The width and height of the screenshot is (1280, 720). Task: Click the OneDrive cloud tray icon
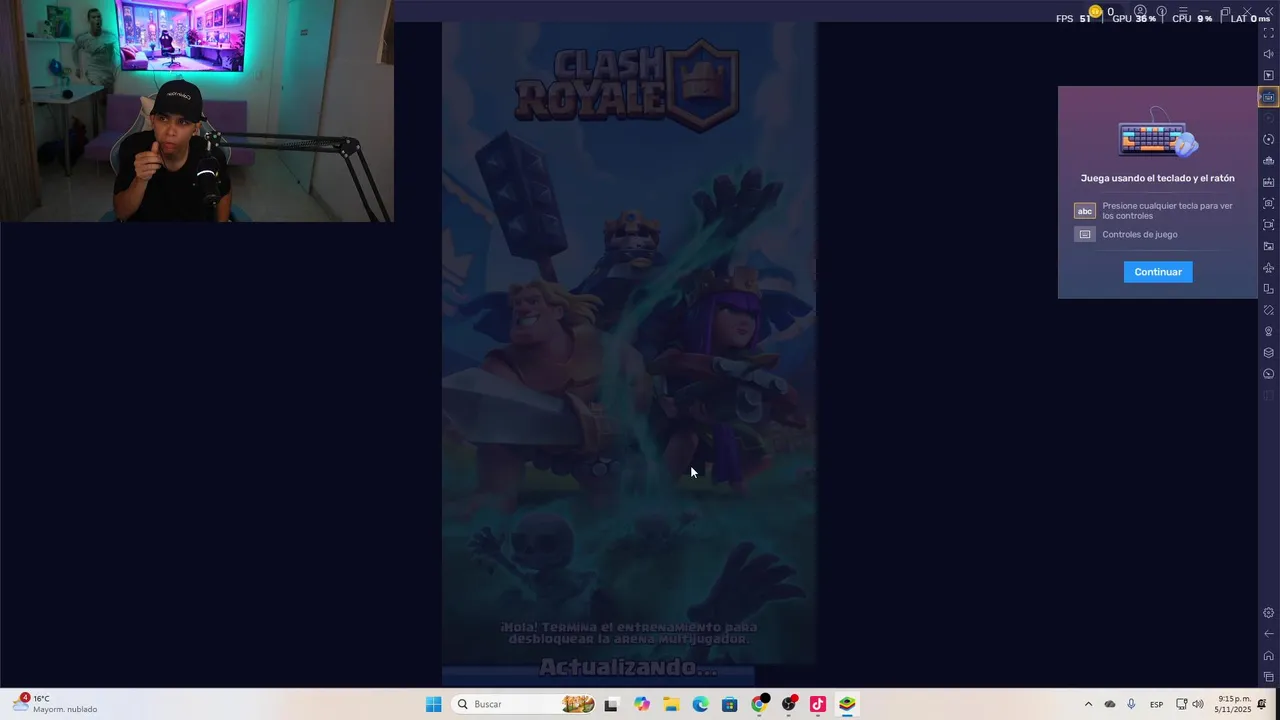click(x=1110, y=704)
